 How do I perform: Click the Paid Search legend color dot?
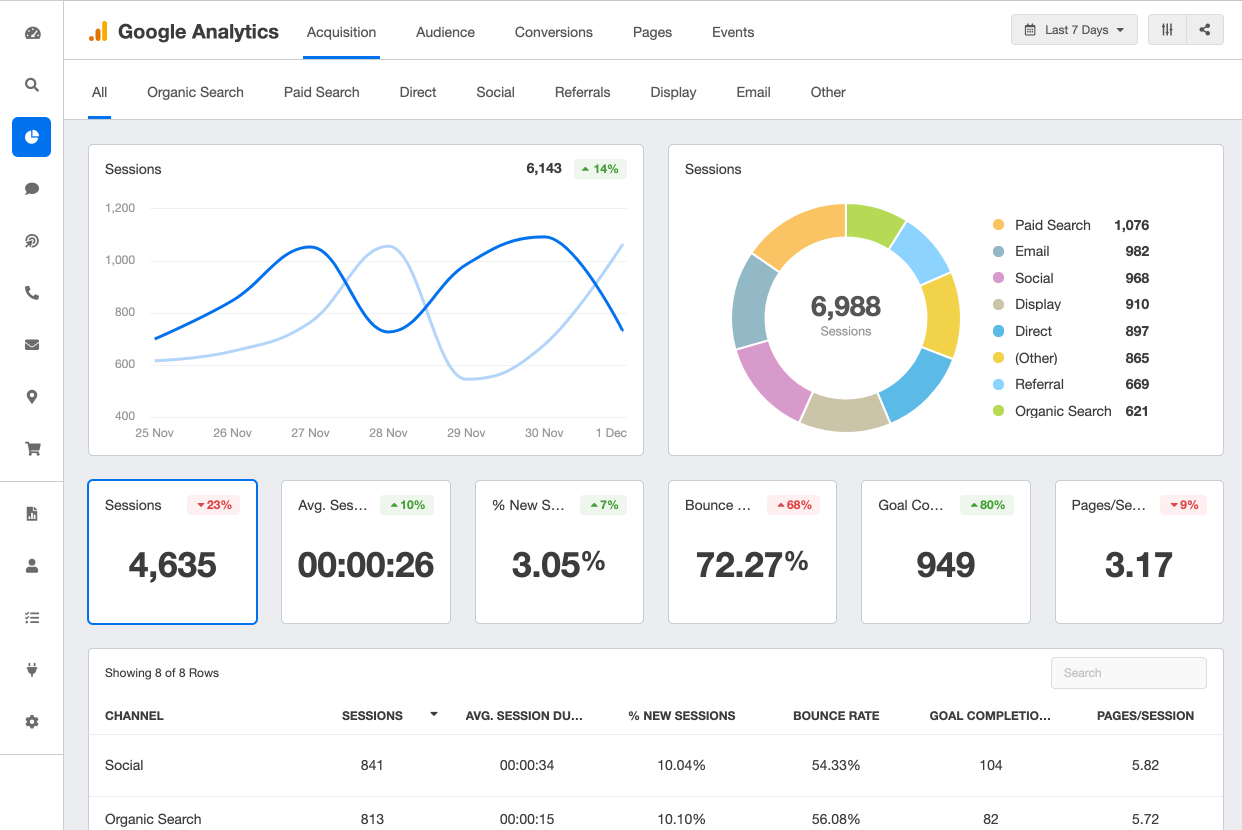(998, 225)
